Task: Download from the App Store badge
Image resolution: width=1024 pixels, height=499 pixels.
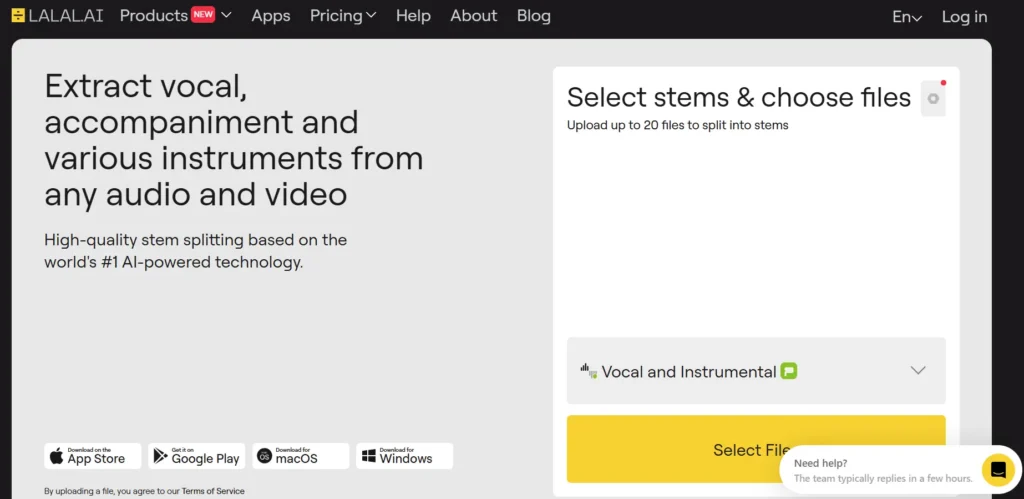Action: pyautogui.click(x=93, y=456)
